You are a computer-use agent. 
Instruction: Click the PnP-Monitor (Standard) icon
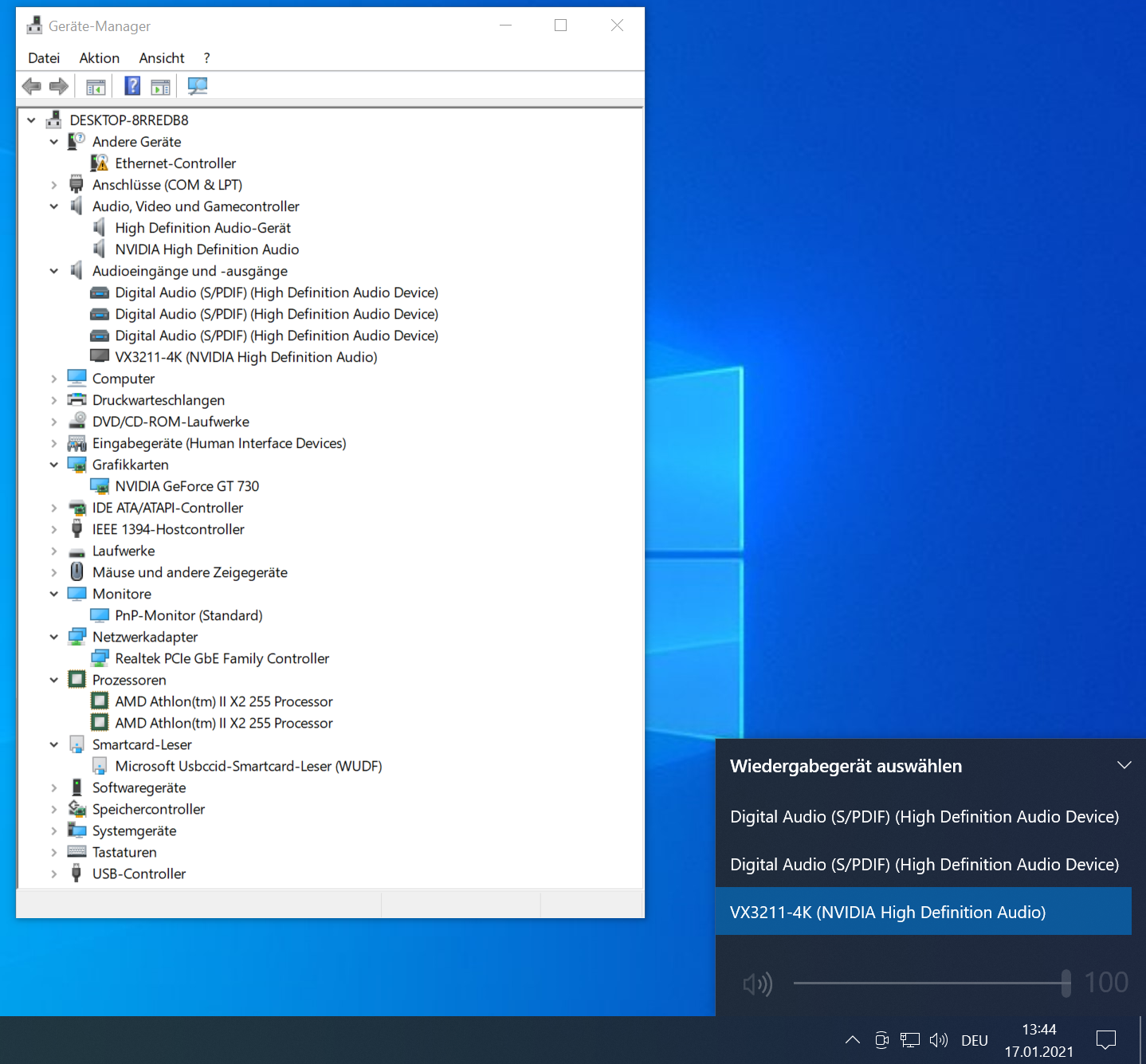100,615
